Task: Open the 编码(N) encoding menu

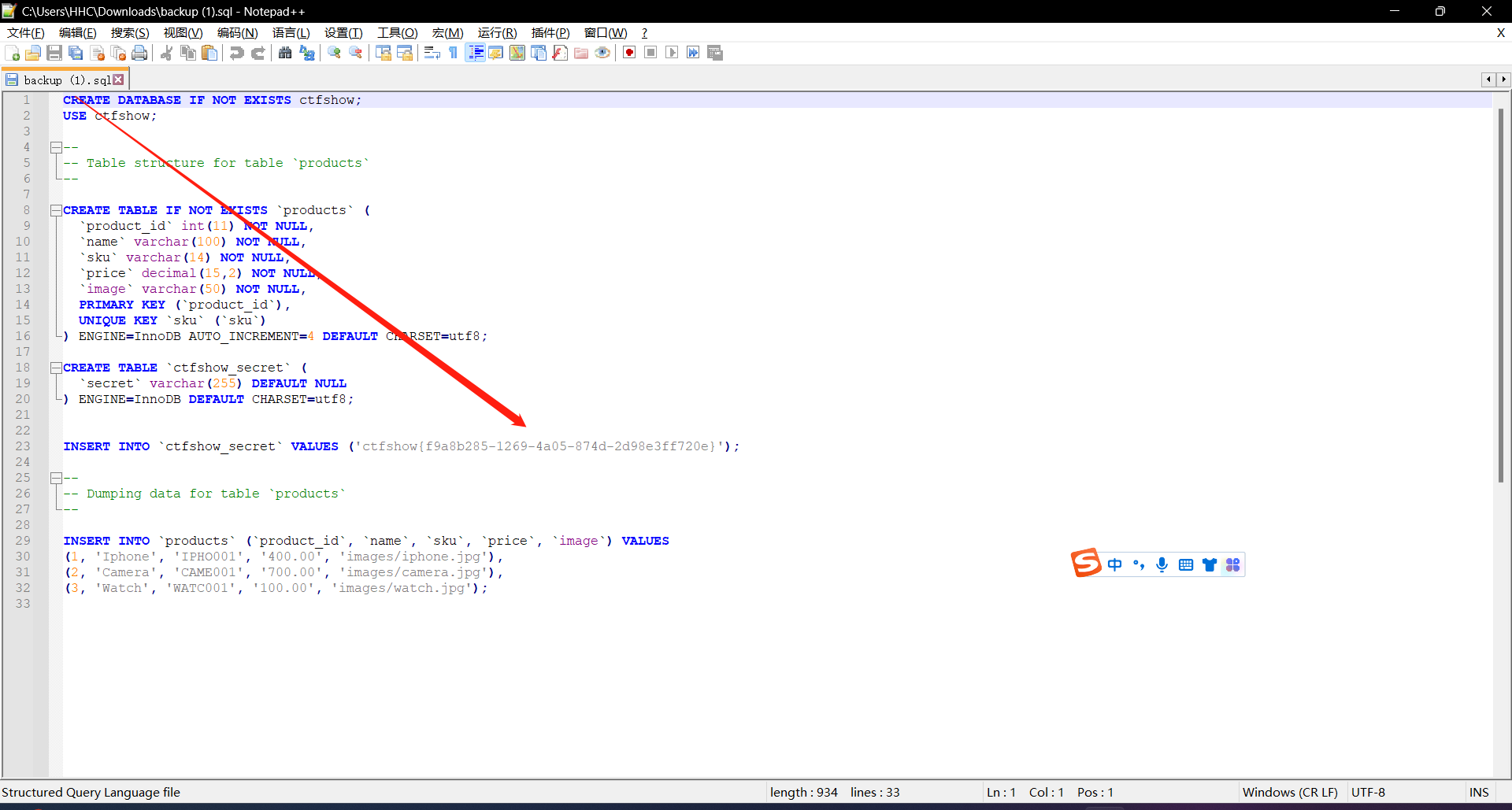Action: point(237,32)
